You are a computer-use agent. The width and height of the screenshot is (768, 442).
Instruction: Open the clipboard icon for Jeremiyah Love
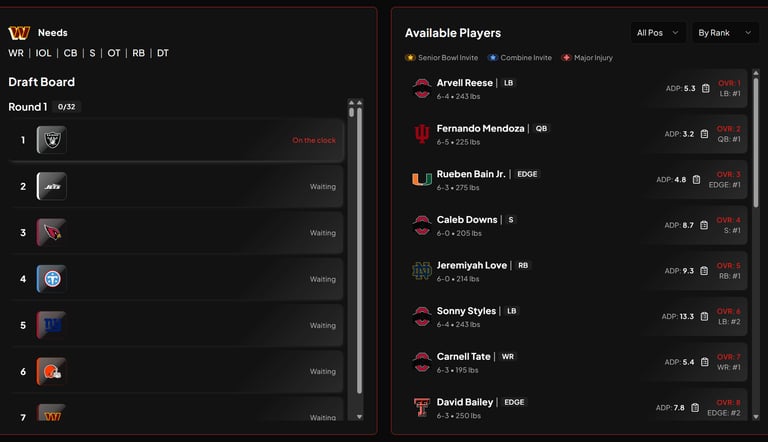pyautogui.click(x=704, y=271)
